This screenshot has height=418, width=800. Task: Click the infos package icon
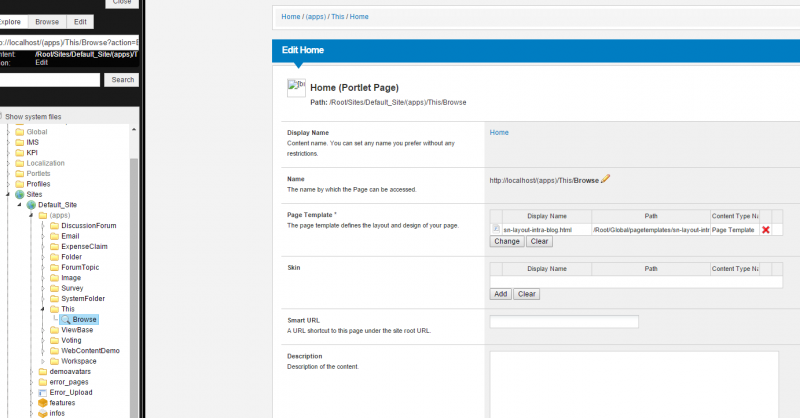(43, 413)
